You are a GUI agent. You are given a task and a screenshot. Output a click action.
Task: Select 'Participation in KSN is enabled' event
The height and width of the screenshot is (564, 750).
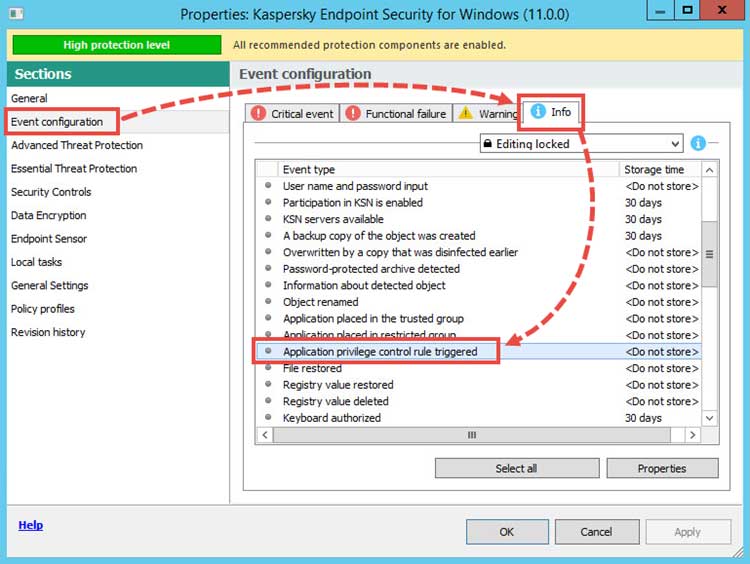click(x=478, y=203)
